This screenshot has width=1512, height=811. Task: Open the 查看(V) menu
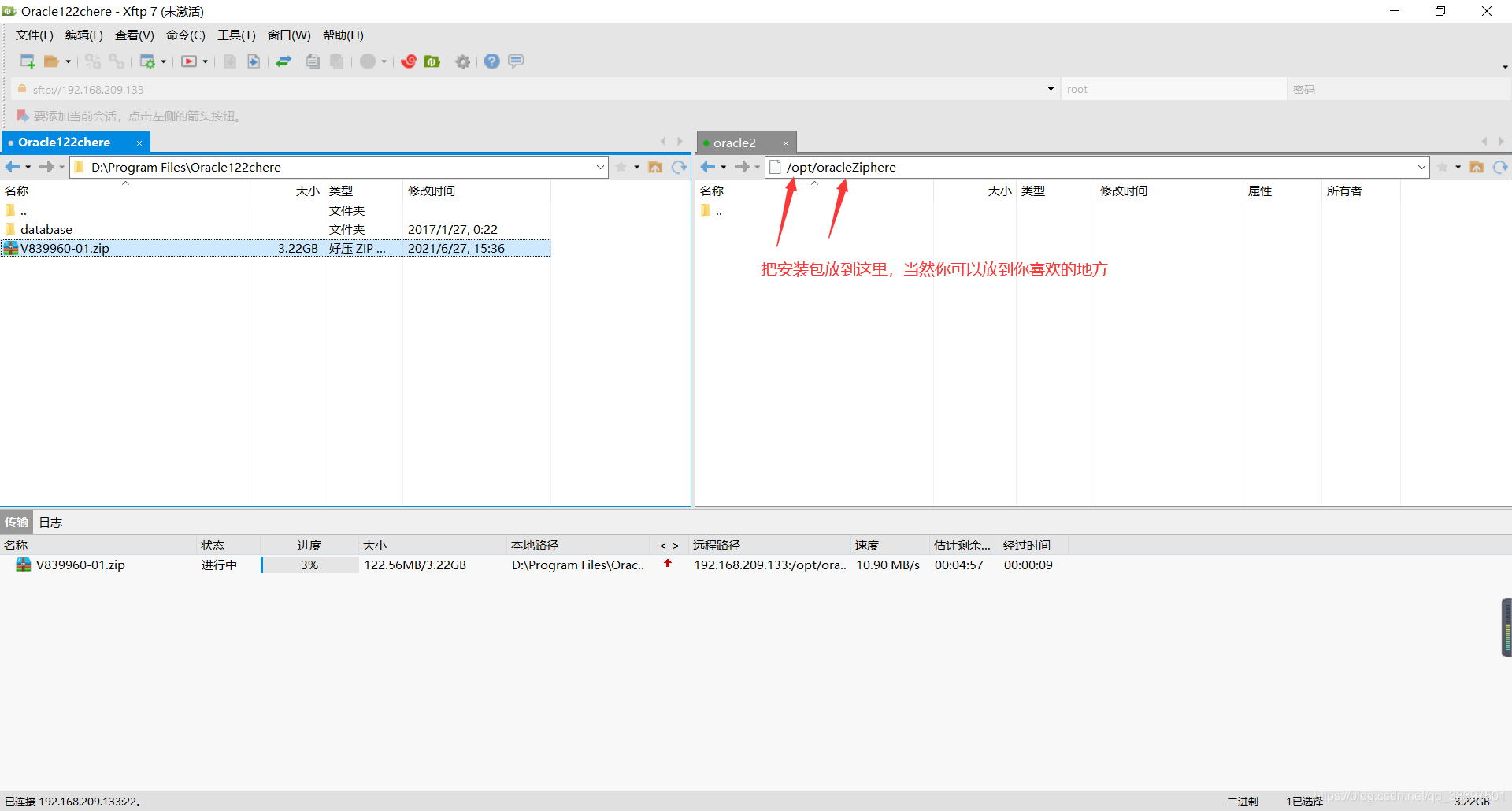point(135,35)
